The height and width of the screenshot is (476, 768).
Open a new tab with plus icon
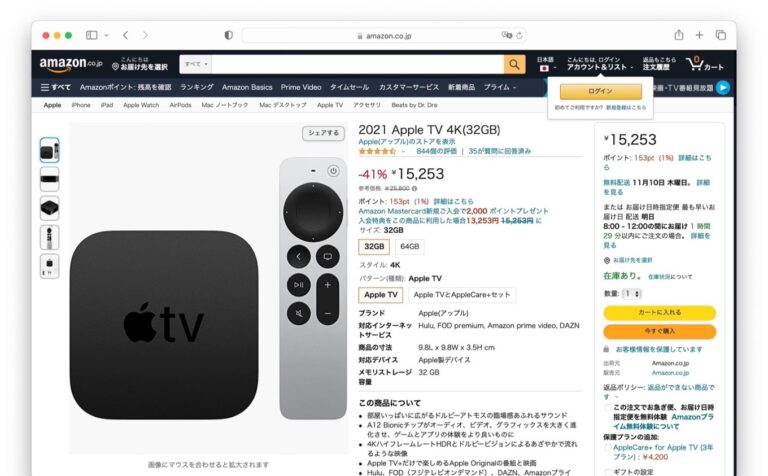point(699,35)
